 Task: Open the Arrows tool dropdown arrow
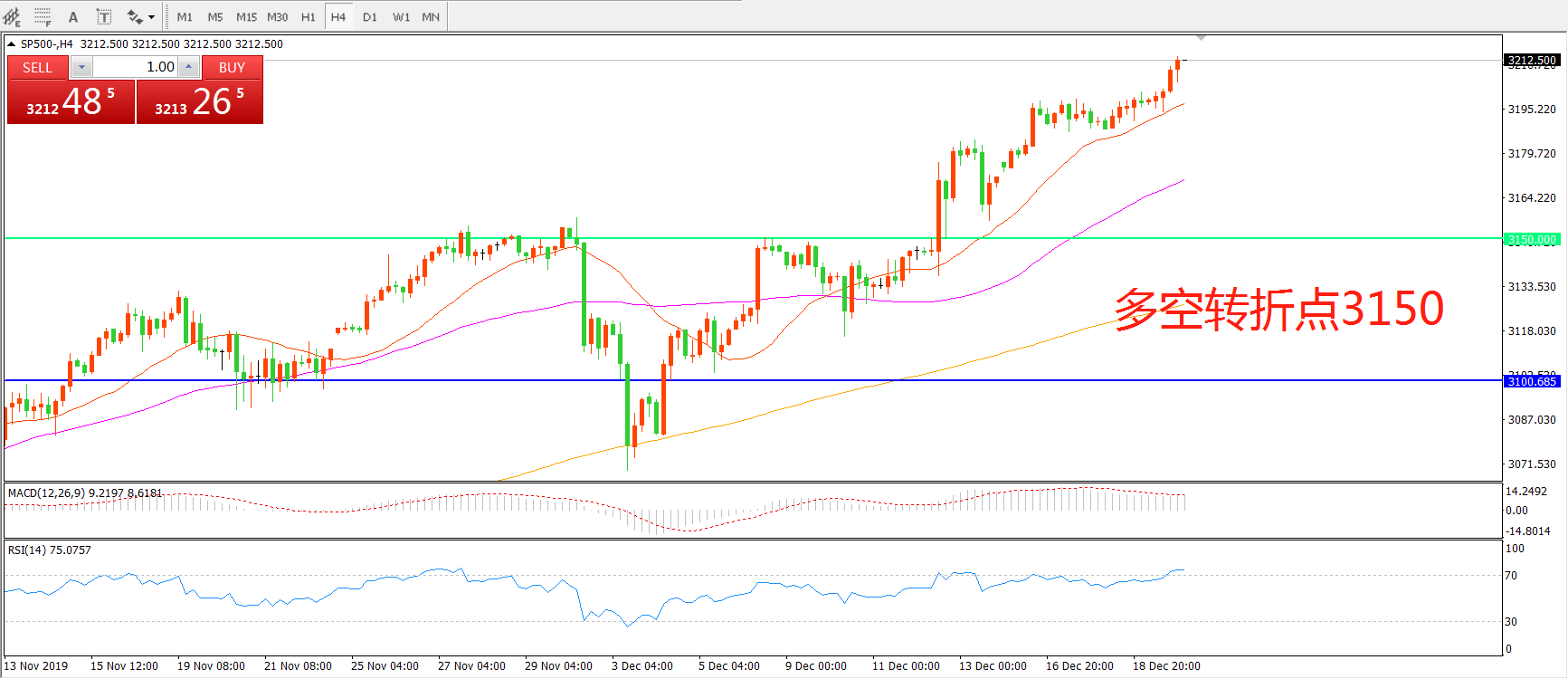tap(151, 16)
